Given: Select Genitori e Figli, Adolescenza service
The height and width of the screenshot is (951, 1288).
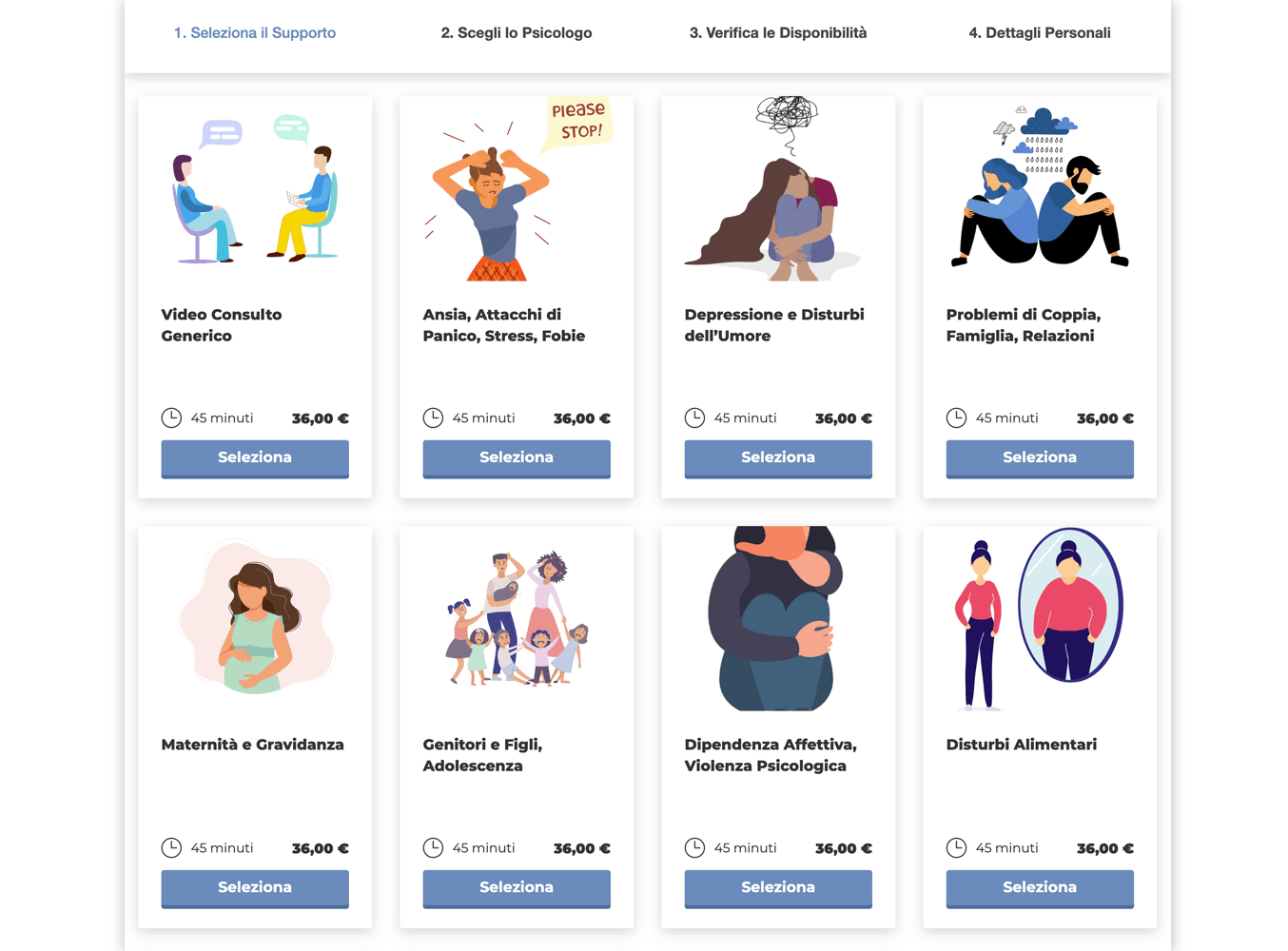Looking at the screenshot, I should click(517, 888).
